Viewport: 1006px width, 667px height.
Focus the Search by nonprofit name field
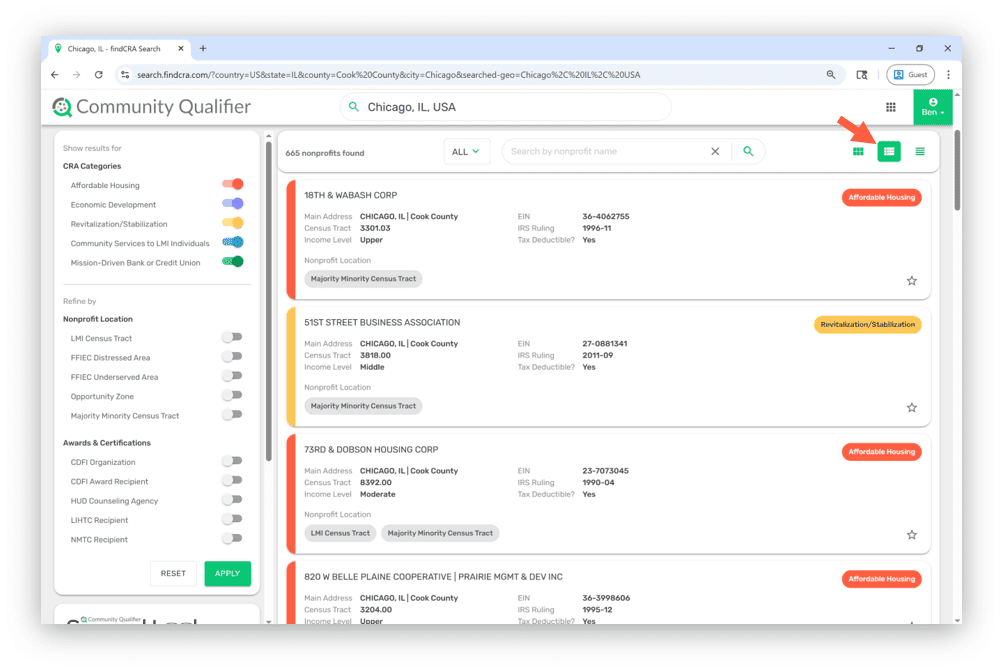click(x=606, y=151)
